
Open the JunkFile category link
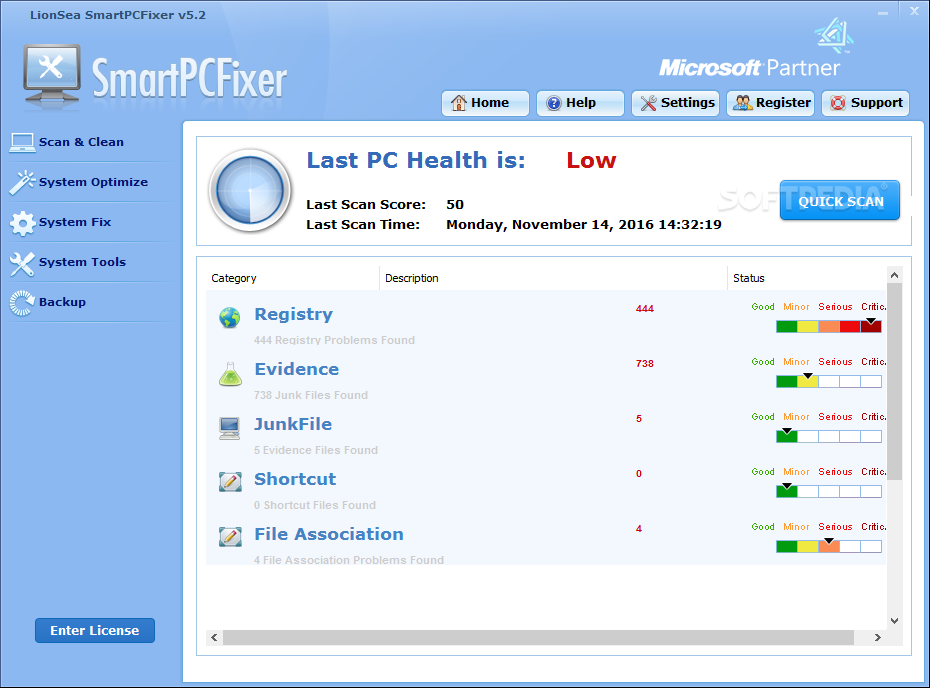click(293, 424)
